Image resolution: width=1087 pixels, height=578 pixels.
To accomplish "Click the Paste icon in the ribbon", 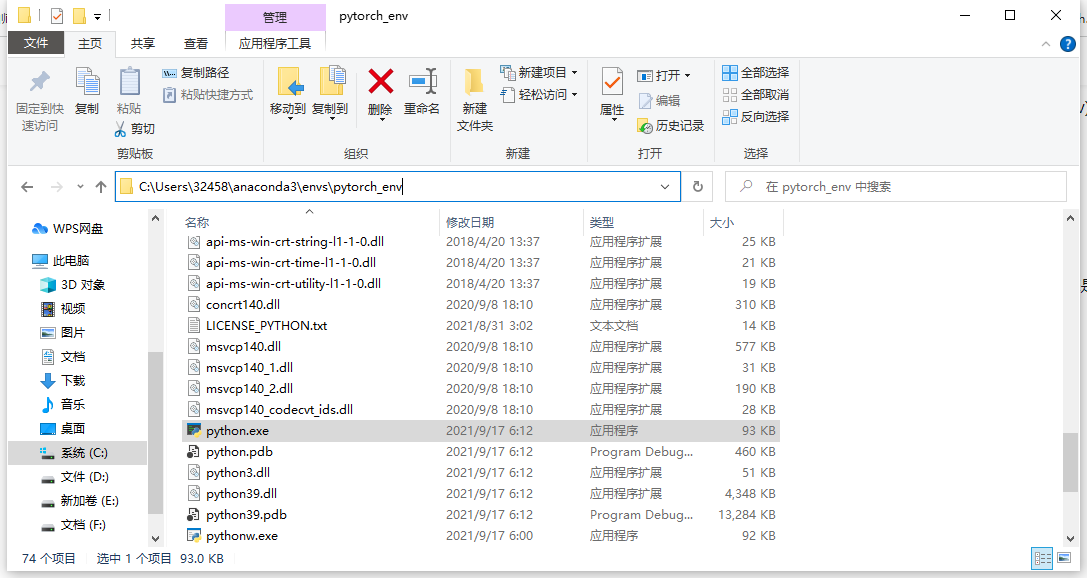I will 130,82.
